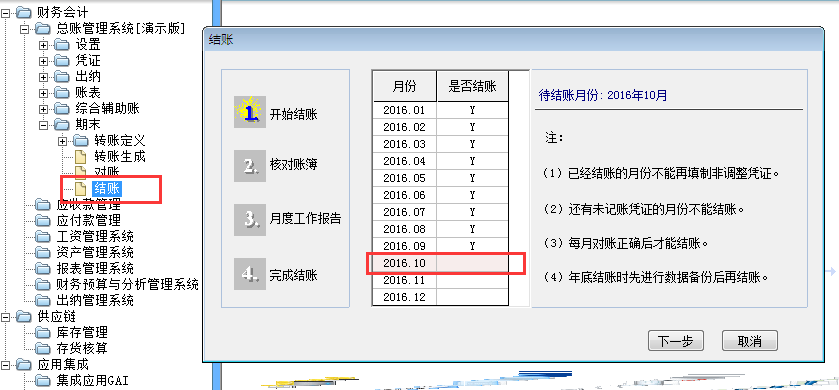Click the 取消 button
Viewport: 839px width, 390px height.
(750, 341)
